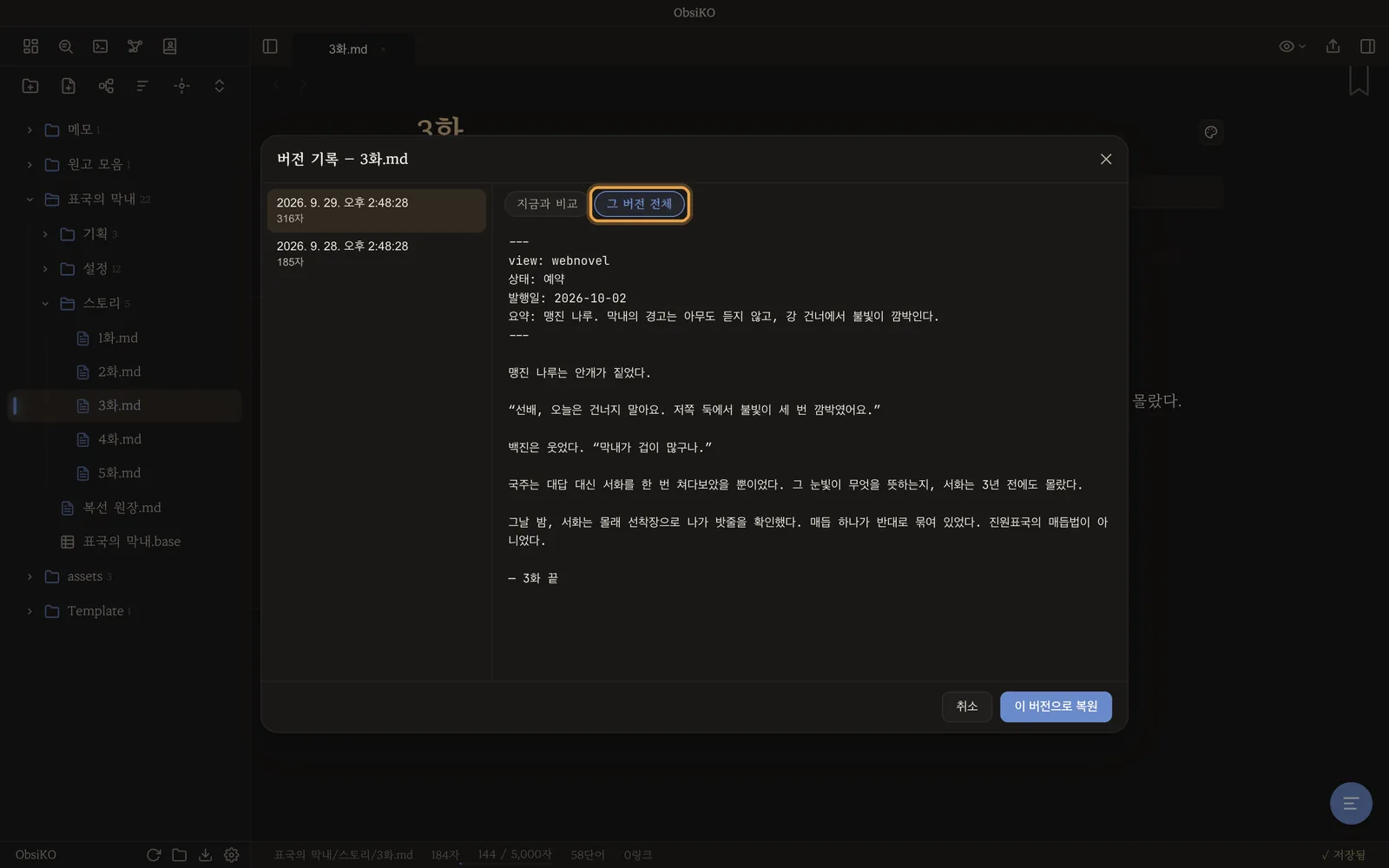Screen dimensions: 1389x868
Task: Open the dashboard grid icon in the ribbon
Action: pos(31,46)
